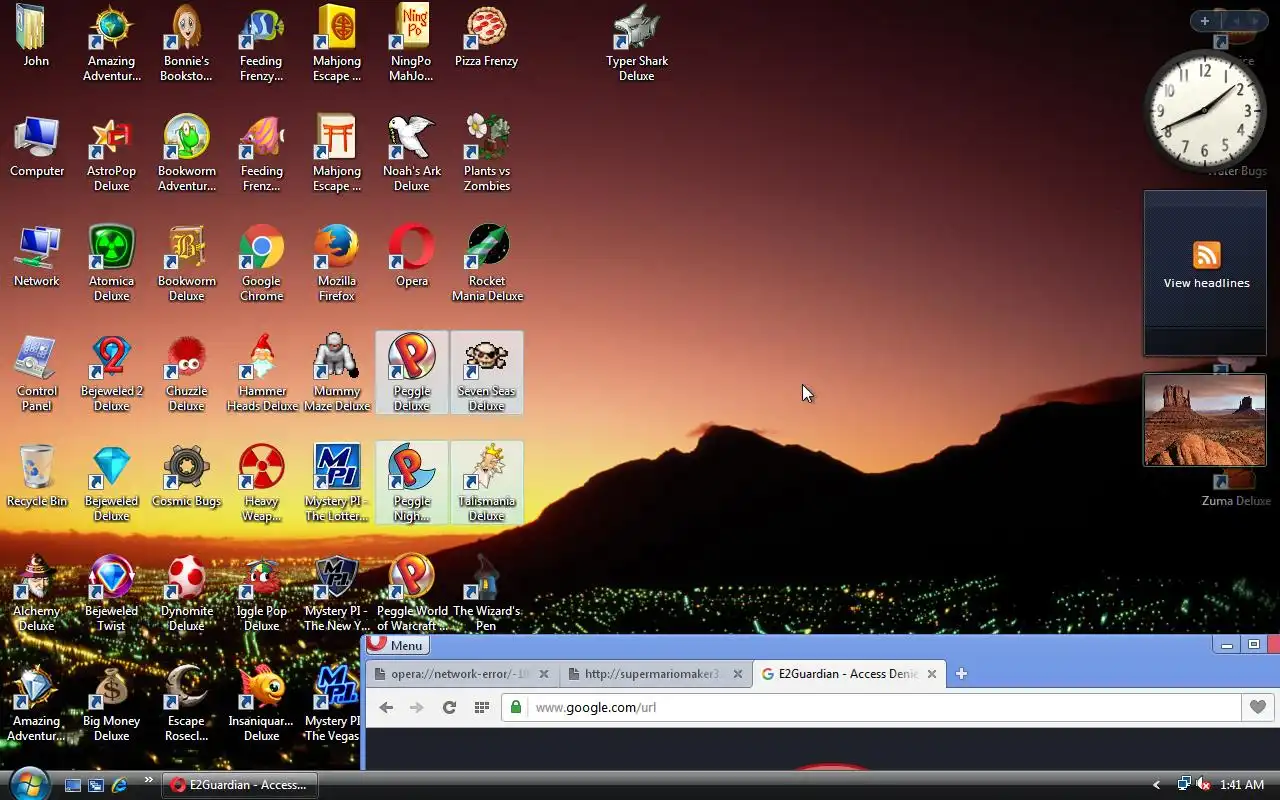Launch Typer Shark Deluxe shortcut

pos(637,43)
